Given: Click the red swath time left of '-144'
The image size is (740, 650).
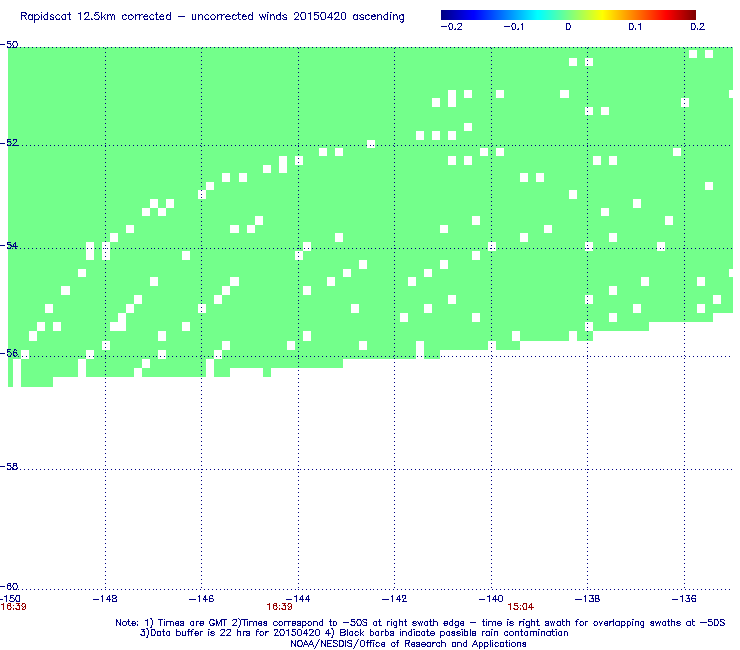Looking at the screenshot, I should 279,607.
